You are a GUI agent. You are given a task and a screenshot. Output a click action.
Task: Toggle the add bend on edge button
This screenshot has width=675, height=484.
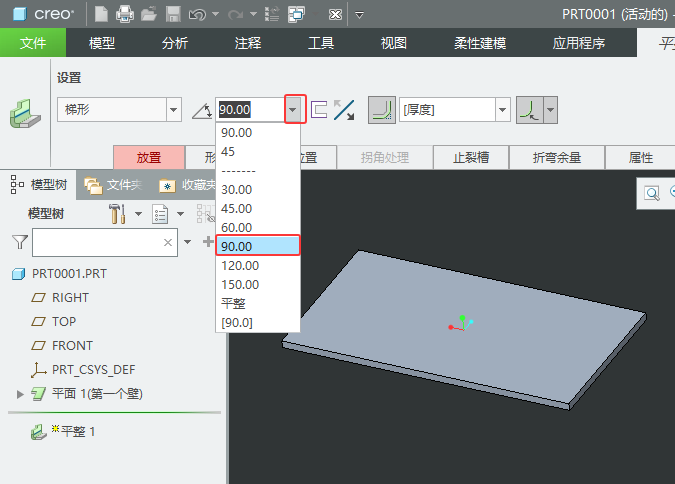coord(382,110)
